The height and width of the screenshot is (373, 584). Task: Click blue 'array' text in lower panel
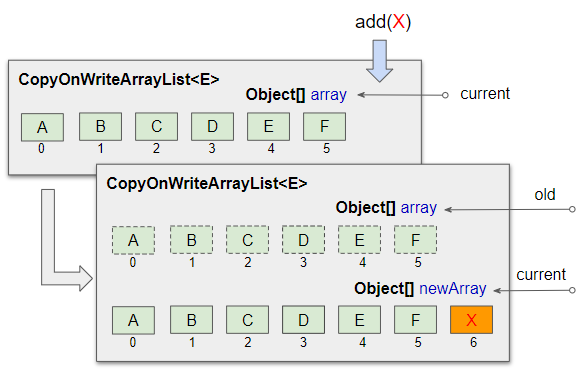pos(419,208)
